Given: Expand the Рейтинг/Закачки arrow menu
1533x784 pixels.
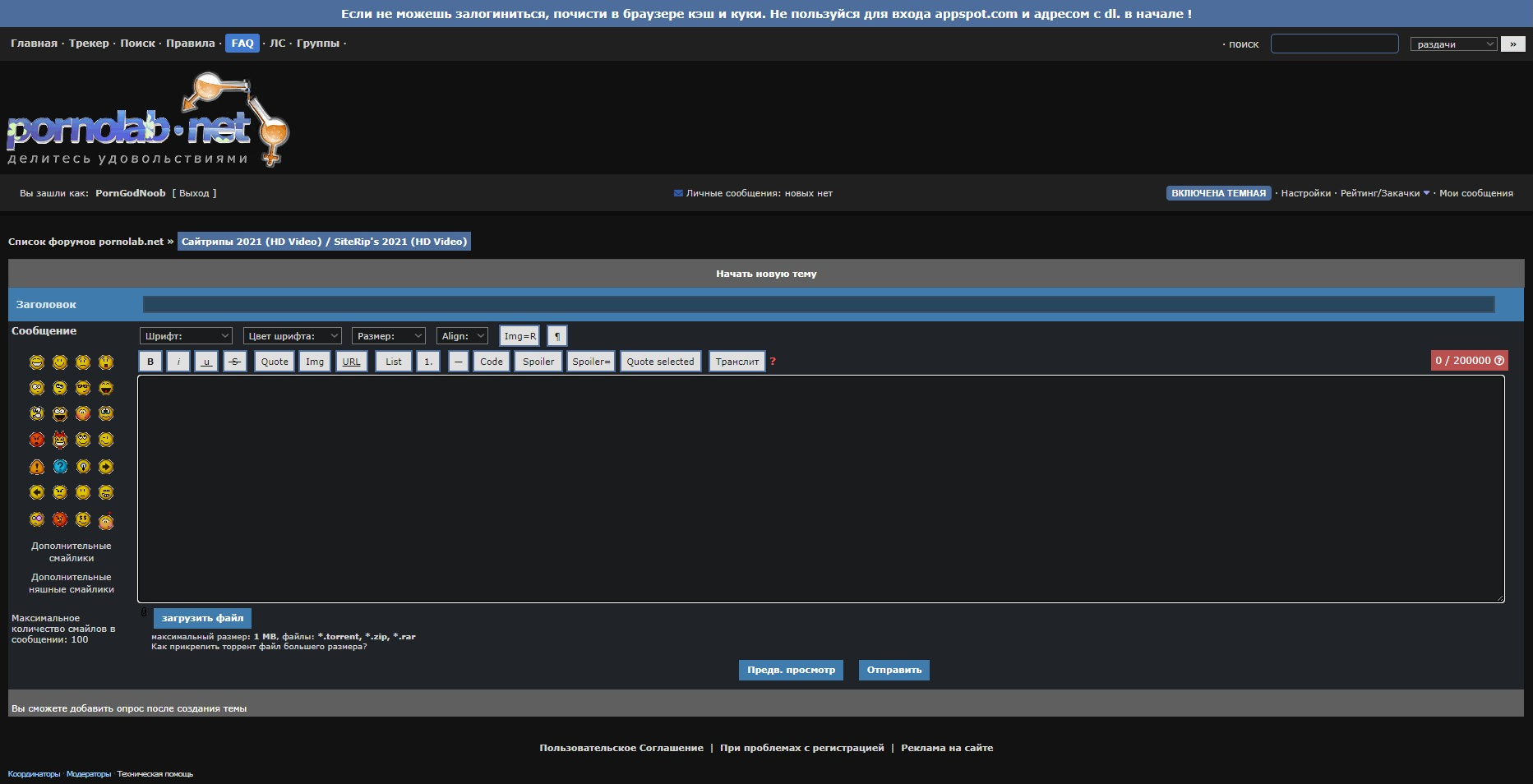Looking at the screenshot, I should 1426,193.
